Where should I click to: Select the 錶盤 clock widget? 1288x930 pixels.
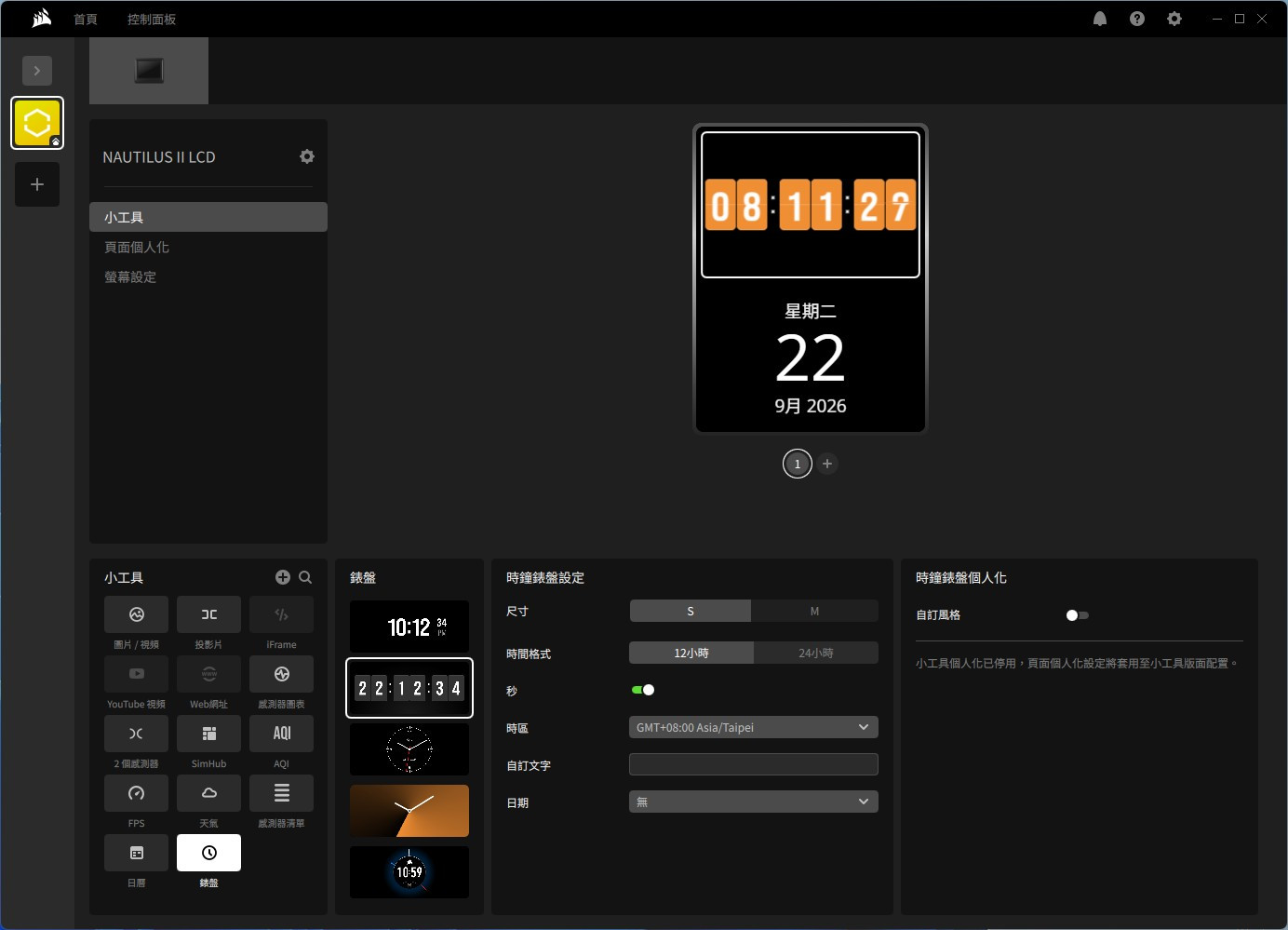[x=209, y=853]
